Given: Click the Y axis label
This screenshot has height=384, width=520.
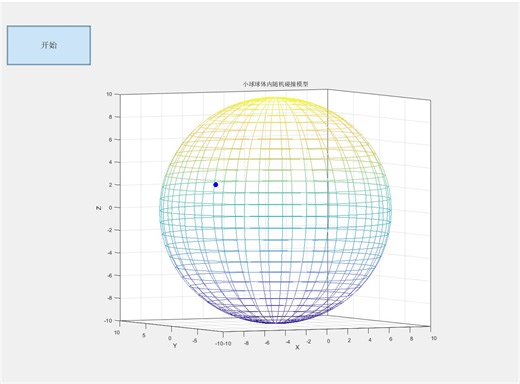Looking at the screenshot, I should click(x=175, y=346).
